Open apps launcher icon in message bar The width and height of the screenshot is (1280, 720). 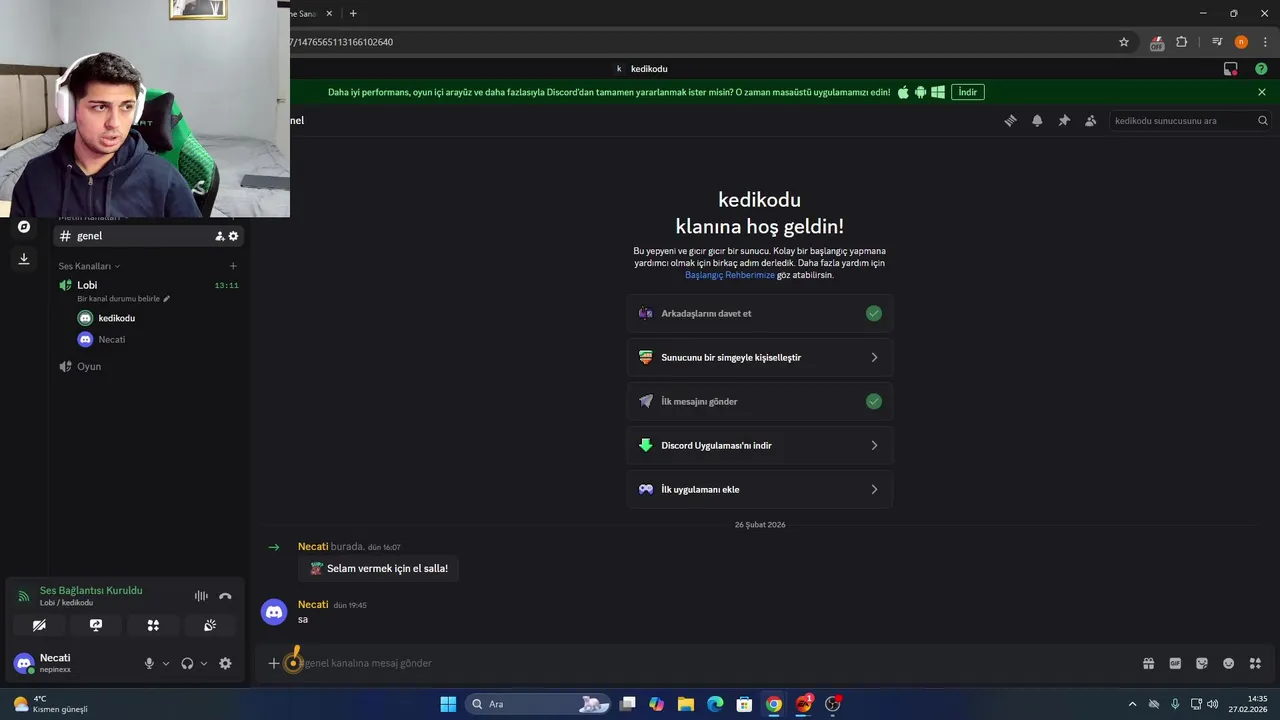[1255, 663]
